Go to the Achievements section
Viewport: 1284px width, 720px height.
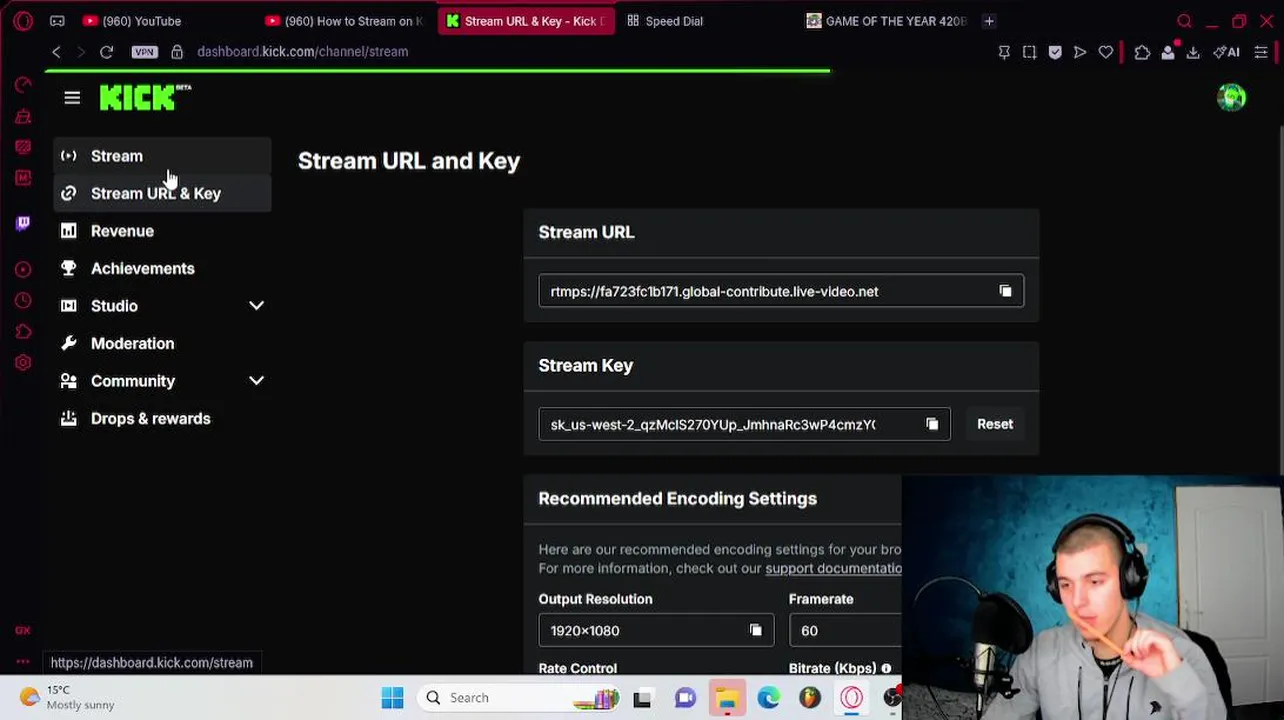tap(162, 268)
